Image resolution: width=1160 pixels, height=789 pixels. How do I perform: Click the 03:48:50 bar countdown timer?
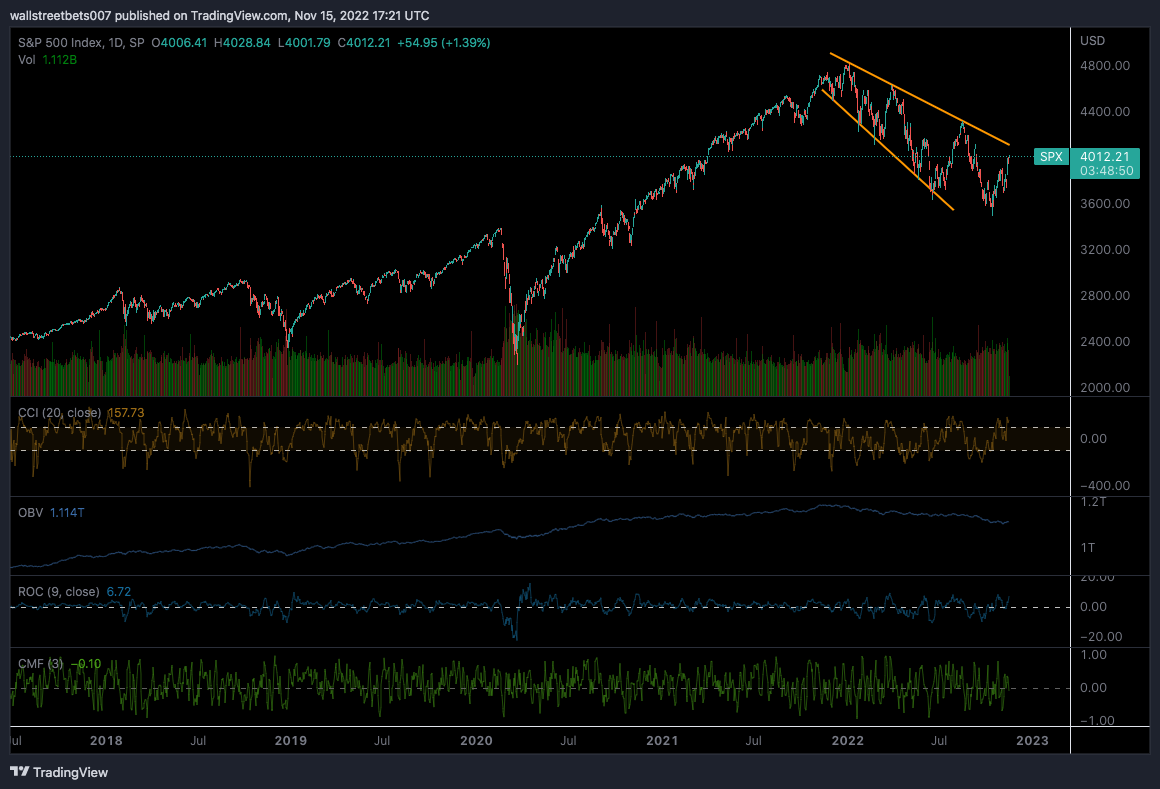pos(1105,171)
